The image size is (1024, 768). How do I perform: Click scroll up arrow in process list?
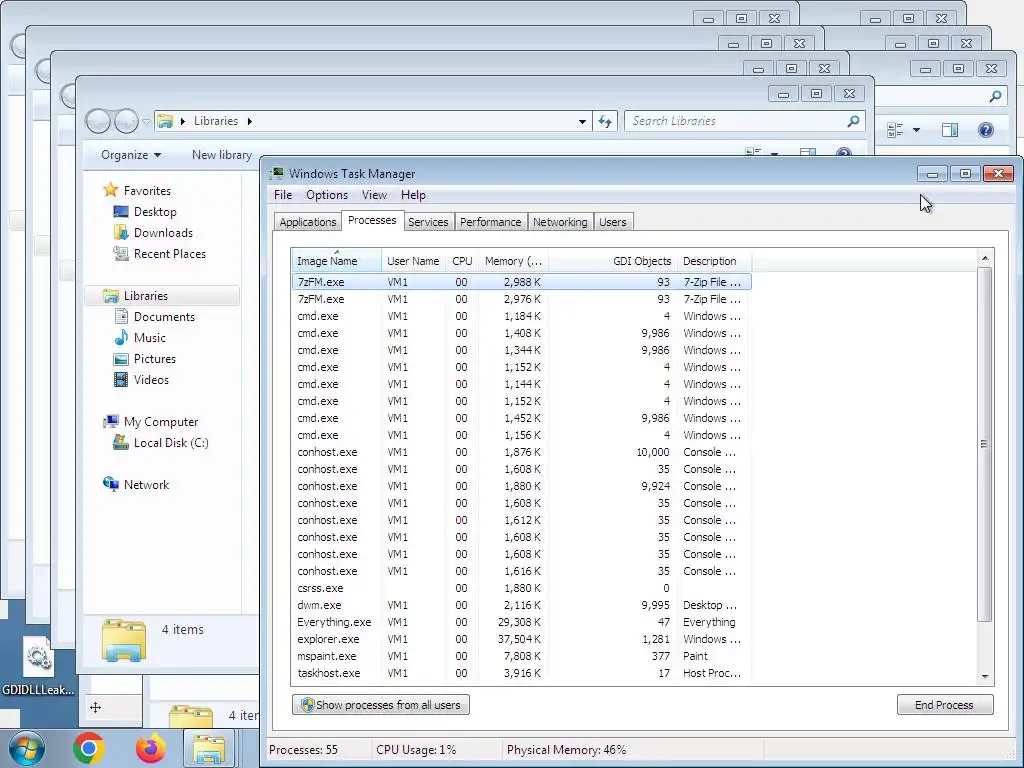tap(985, 259)
